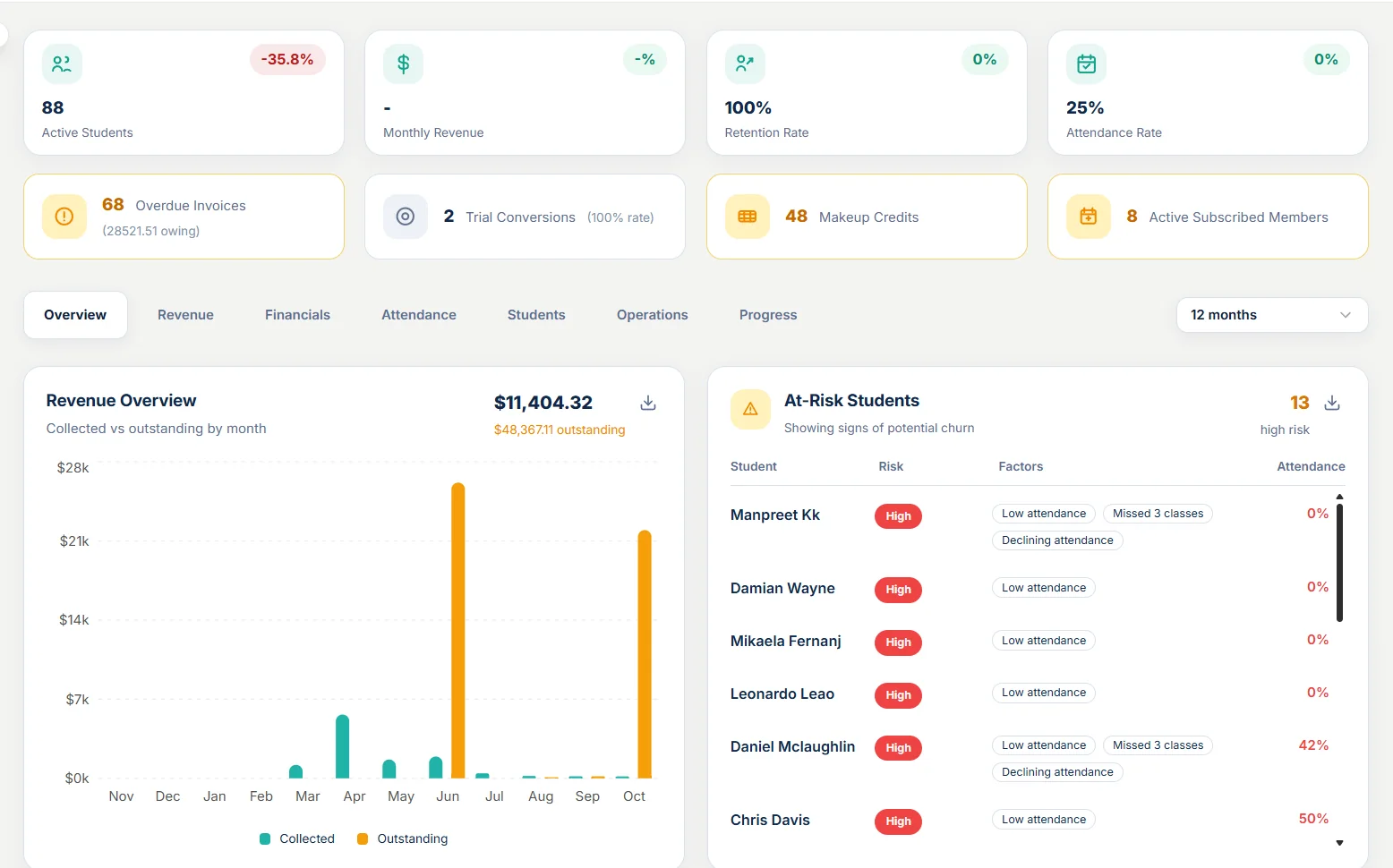The height and width of the screenshot is (868, 1393).
Task: Open the Progress tab
Action: (x=768, y=315)
